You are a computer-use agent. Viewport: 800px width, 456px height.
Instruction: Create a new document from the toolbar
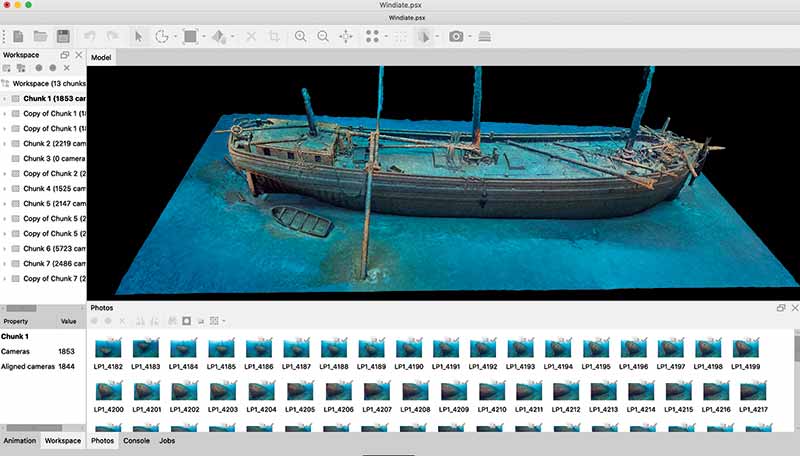tap(17, 36)
